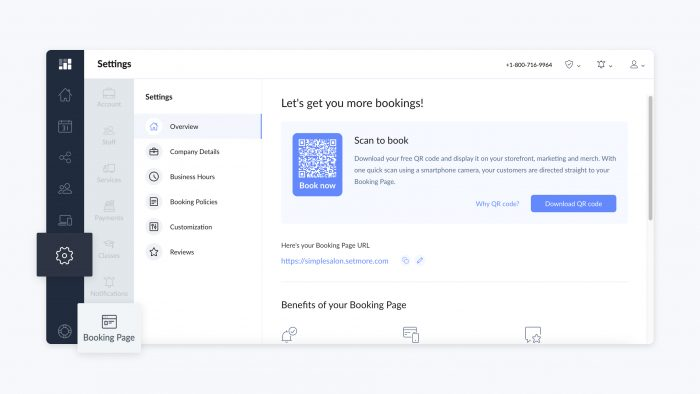Screen dimensions: 700x394
Task: Open the Customers people icon in sidebar
Action: (65, 189)
